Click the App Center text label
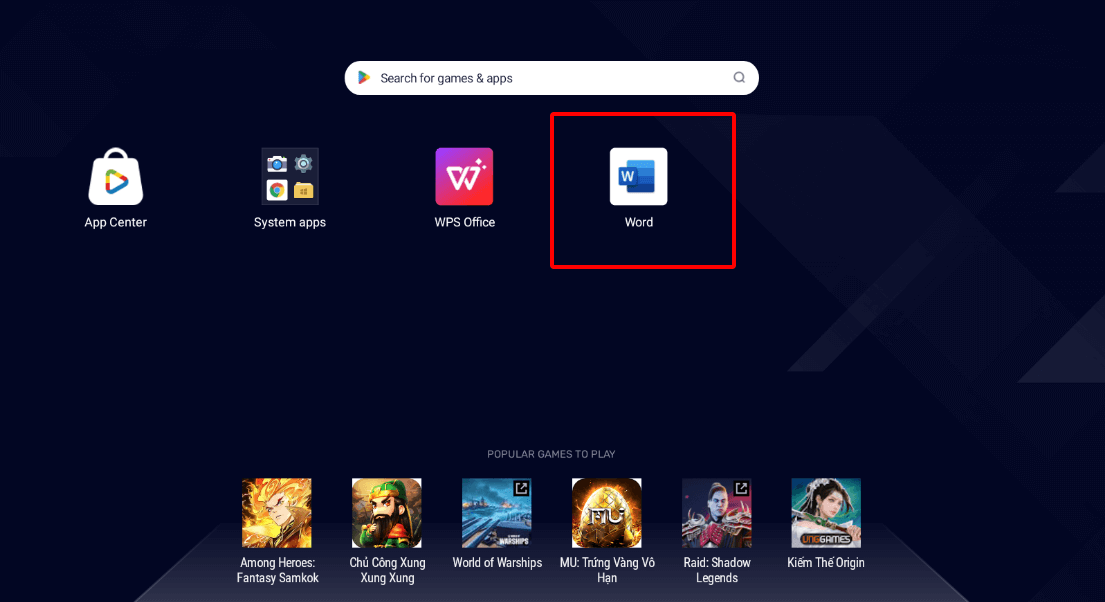Image resolution: width=1105 pixels, height=602 pixels. tap(116, 222)
